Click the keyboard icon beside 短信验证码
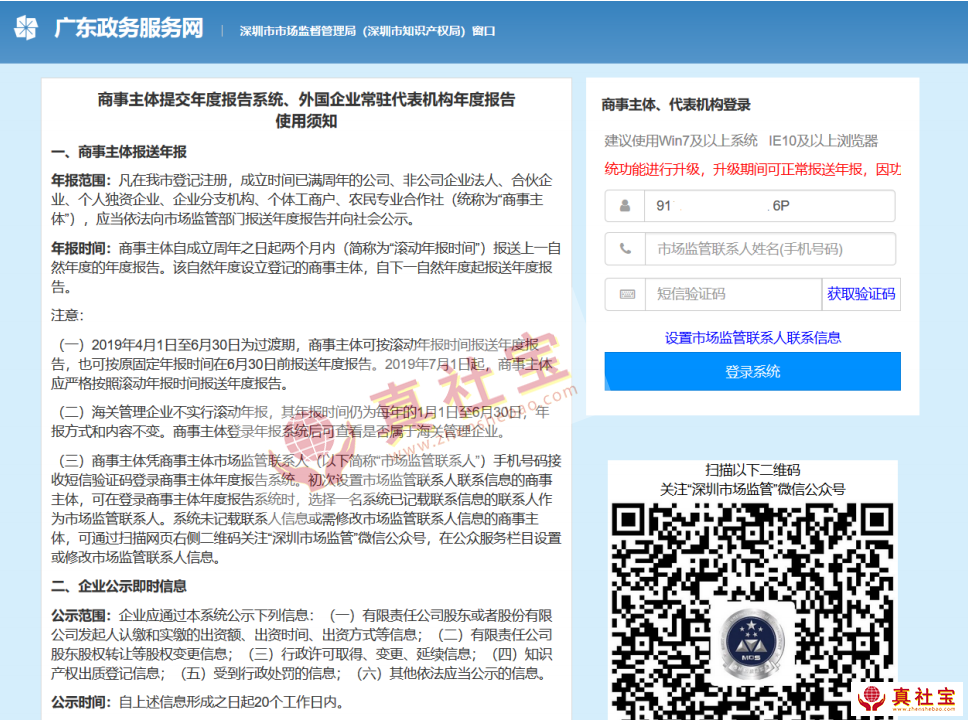Image resolution: width=968 pixels, height=721 pixels. (x=627, y=294)
